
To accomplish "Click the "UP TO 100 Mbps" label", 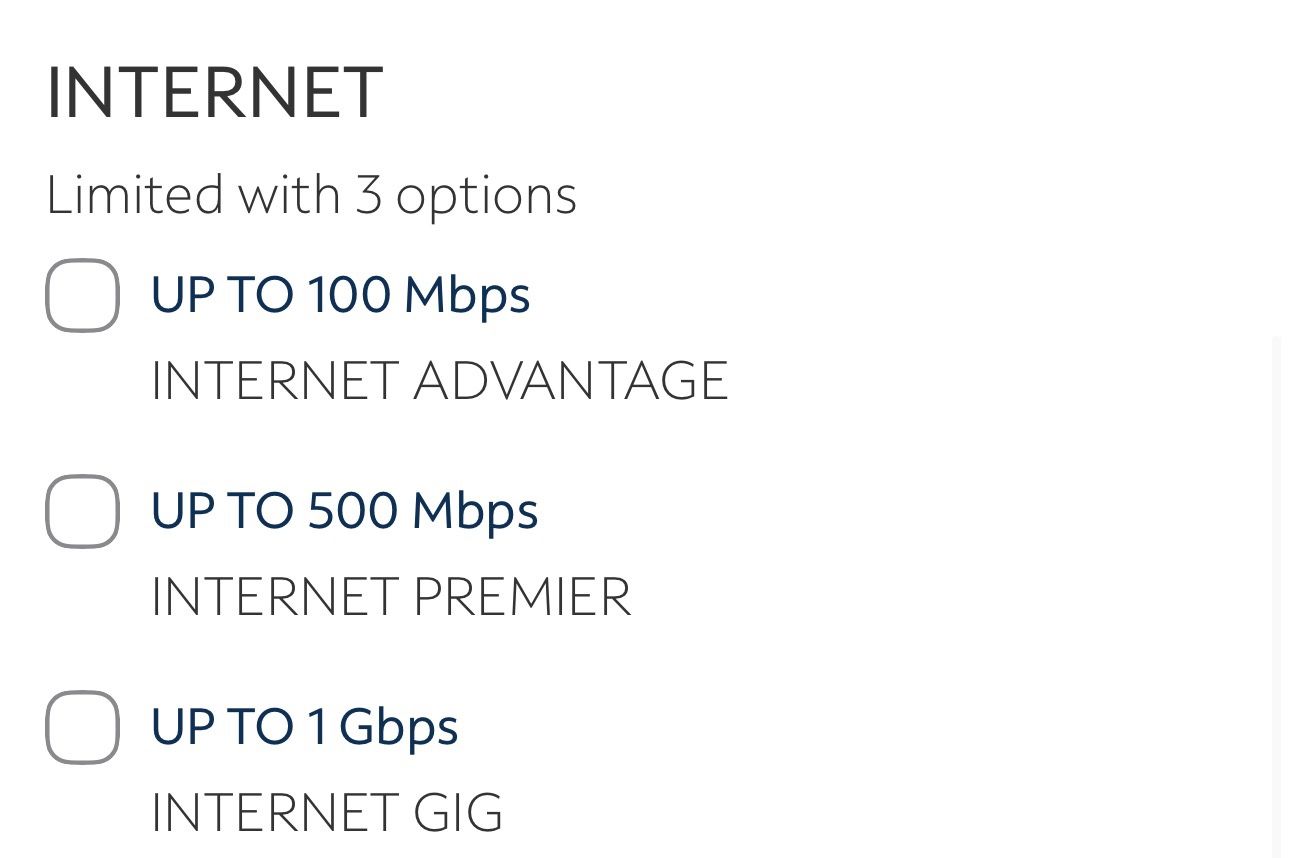I will (x=340, y=295).
